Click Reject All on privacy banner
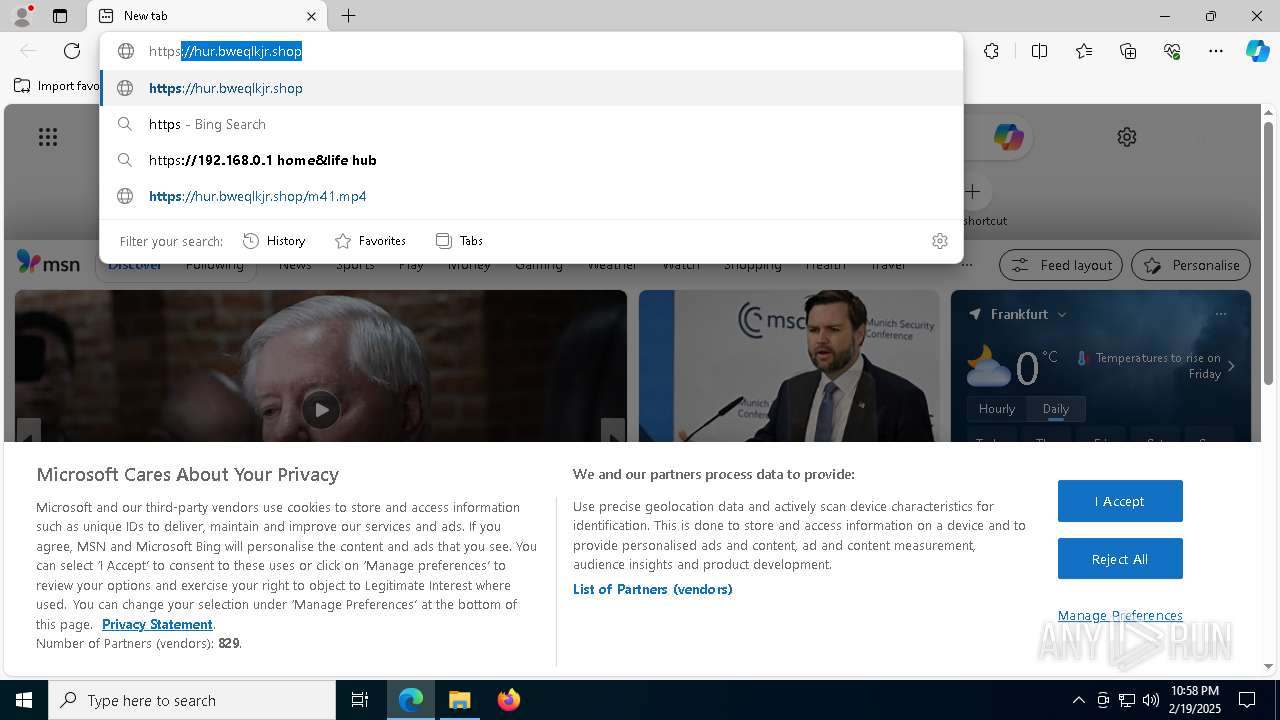This screenshot has height=720, width=1280. pos(1120,559)
